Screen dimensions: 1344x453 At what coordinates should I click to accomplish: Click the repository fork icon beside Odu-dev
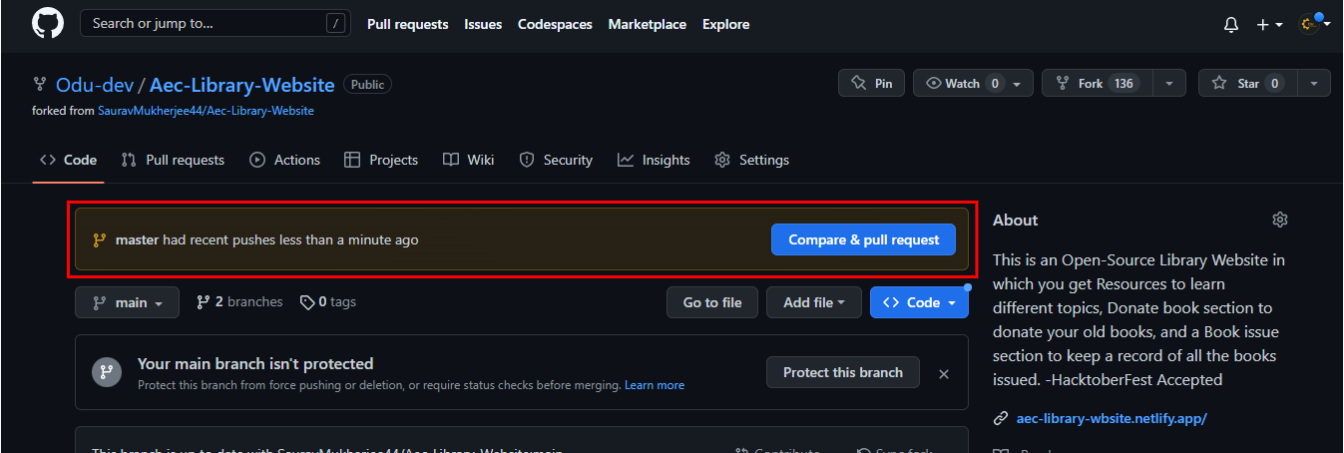pyautogui.click(x=40, y=84)
